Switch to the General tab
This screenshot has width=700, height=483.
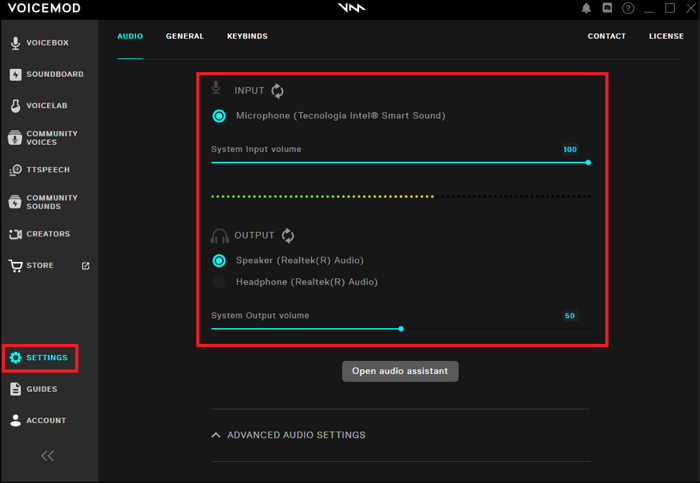click(x=185, y=36)
